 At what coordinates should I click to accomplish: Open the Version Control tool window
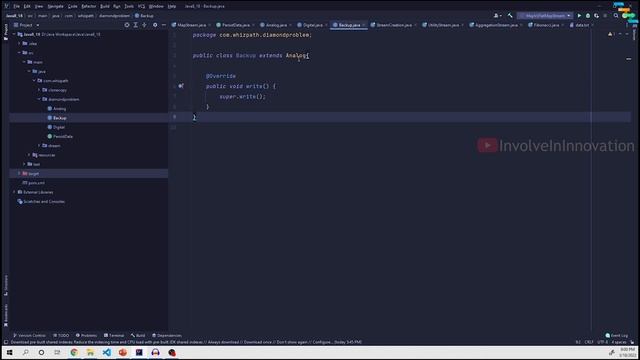[x=29, y=336]
